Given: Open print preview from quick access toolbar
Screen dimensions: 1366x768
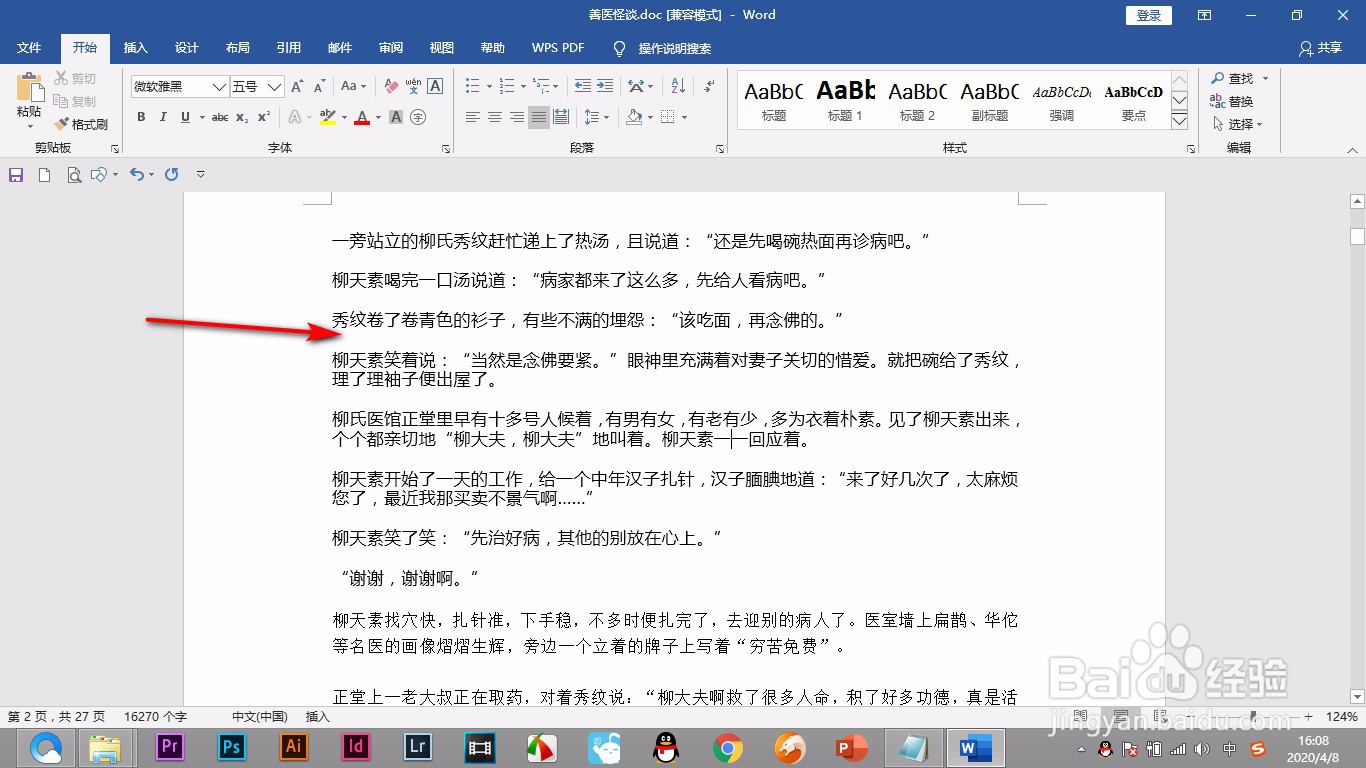Looking at the screenshot, I should point(73,174).
